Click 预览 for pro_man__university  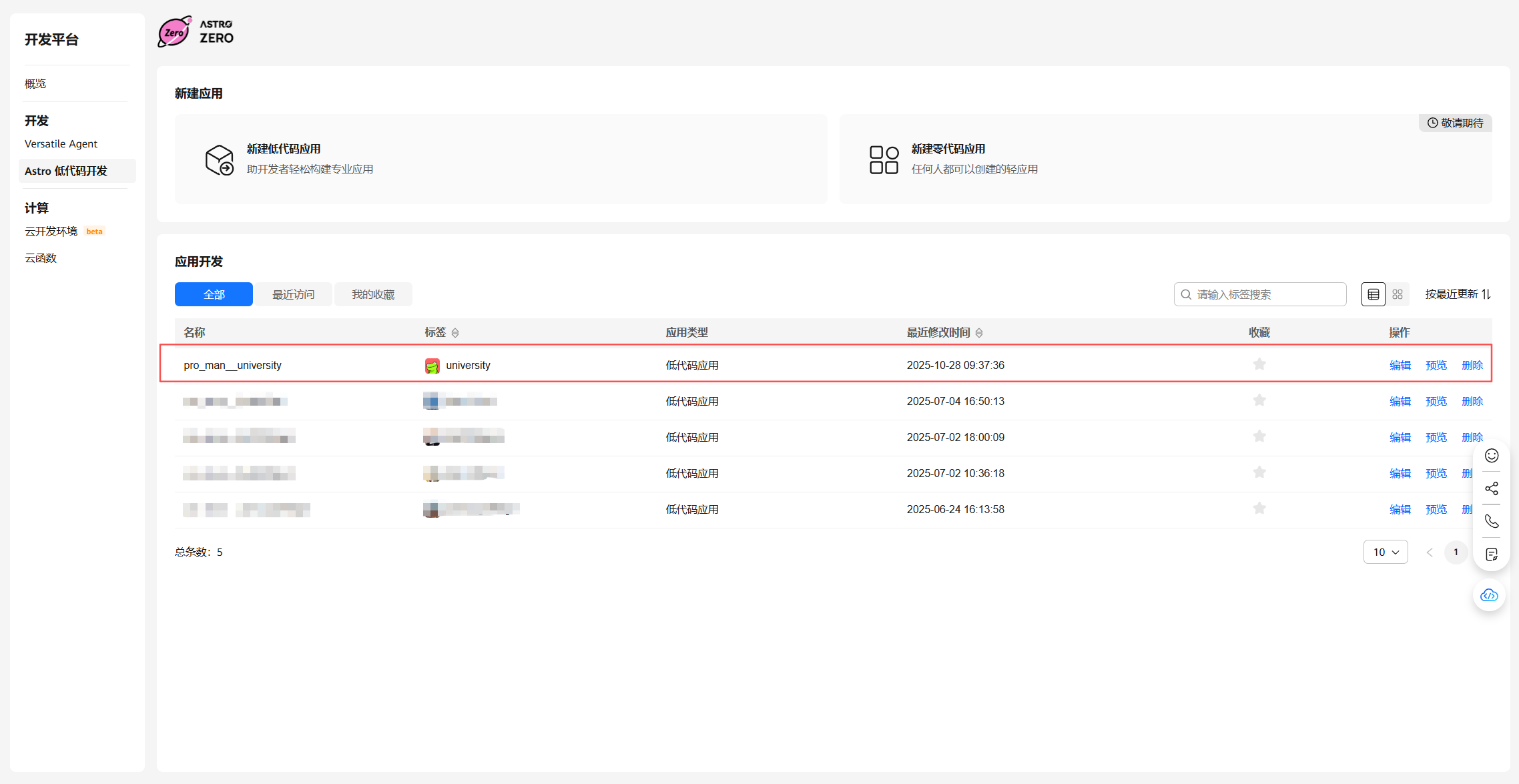[1436, 365]
